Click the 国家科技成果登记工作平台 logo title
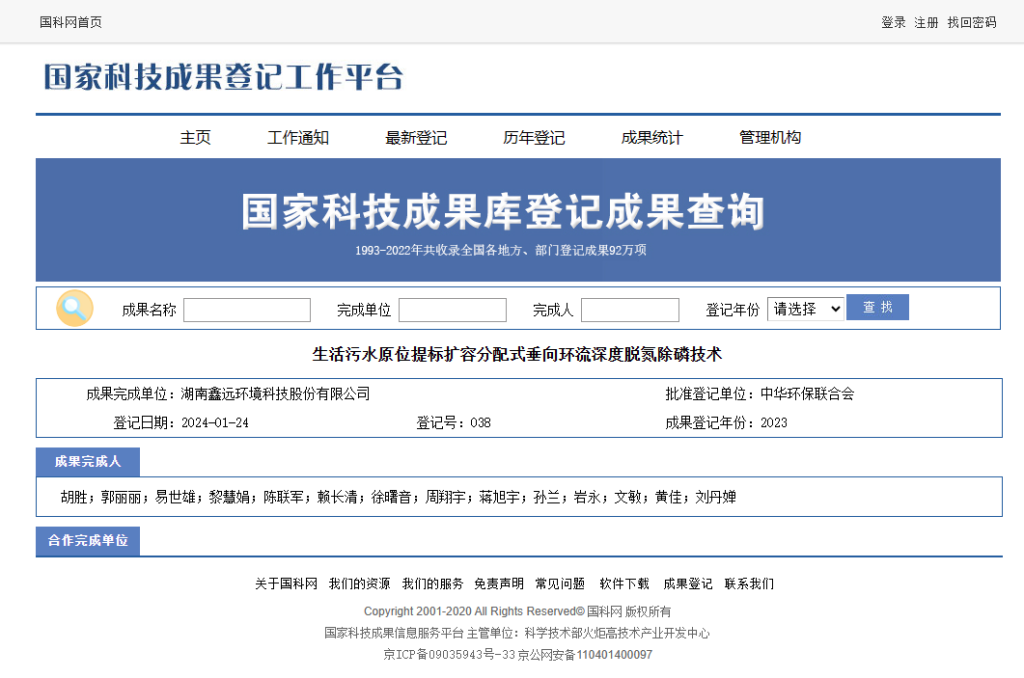This screenshot has width=1024, height=678. pyautogui.click(x=223, y=77)
